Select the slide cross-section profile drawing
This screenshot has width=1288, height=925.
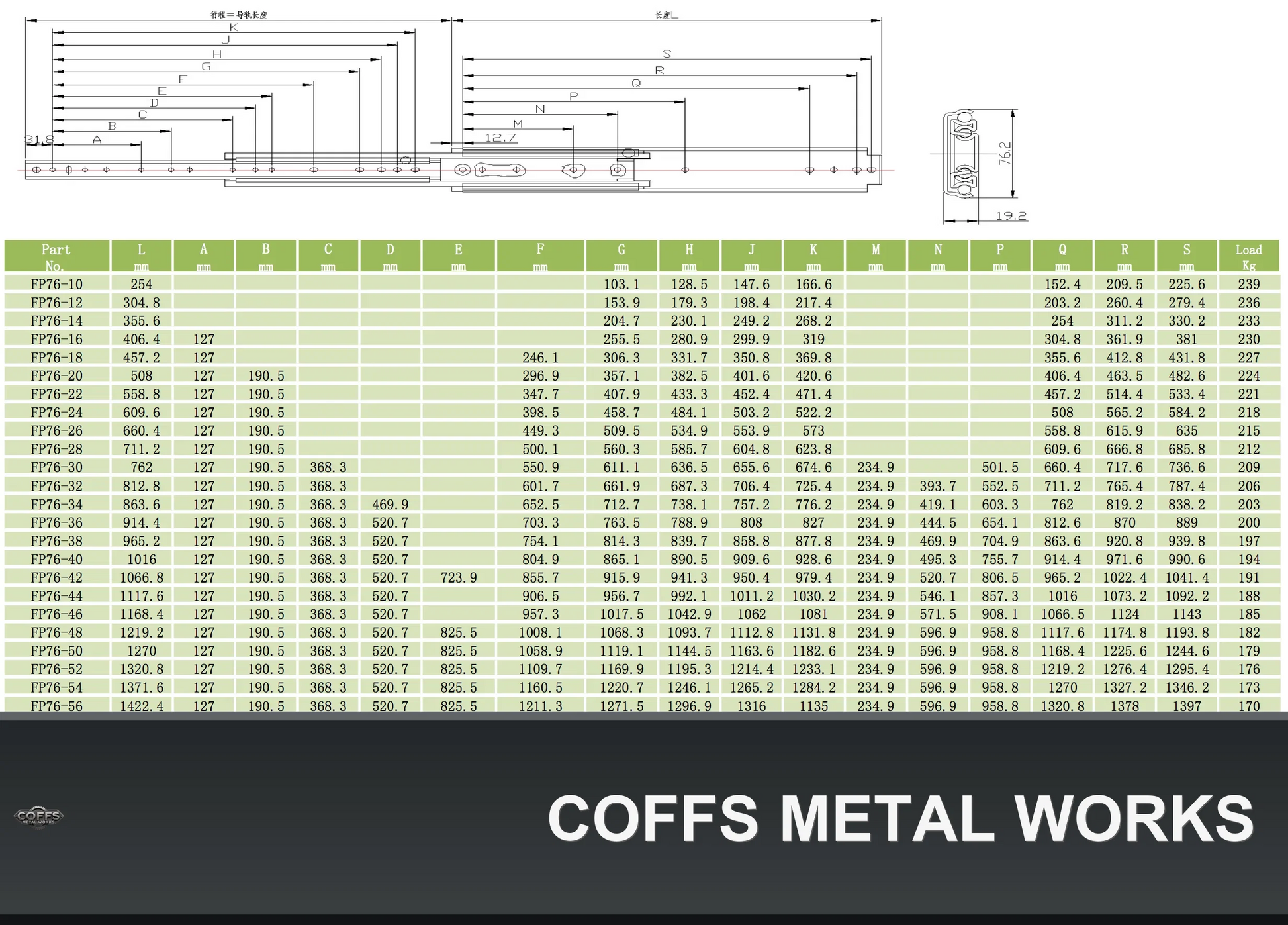(961, 154)
